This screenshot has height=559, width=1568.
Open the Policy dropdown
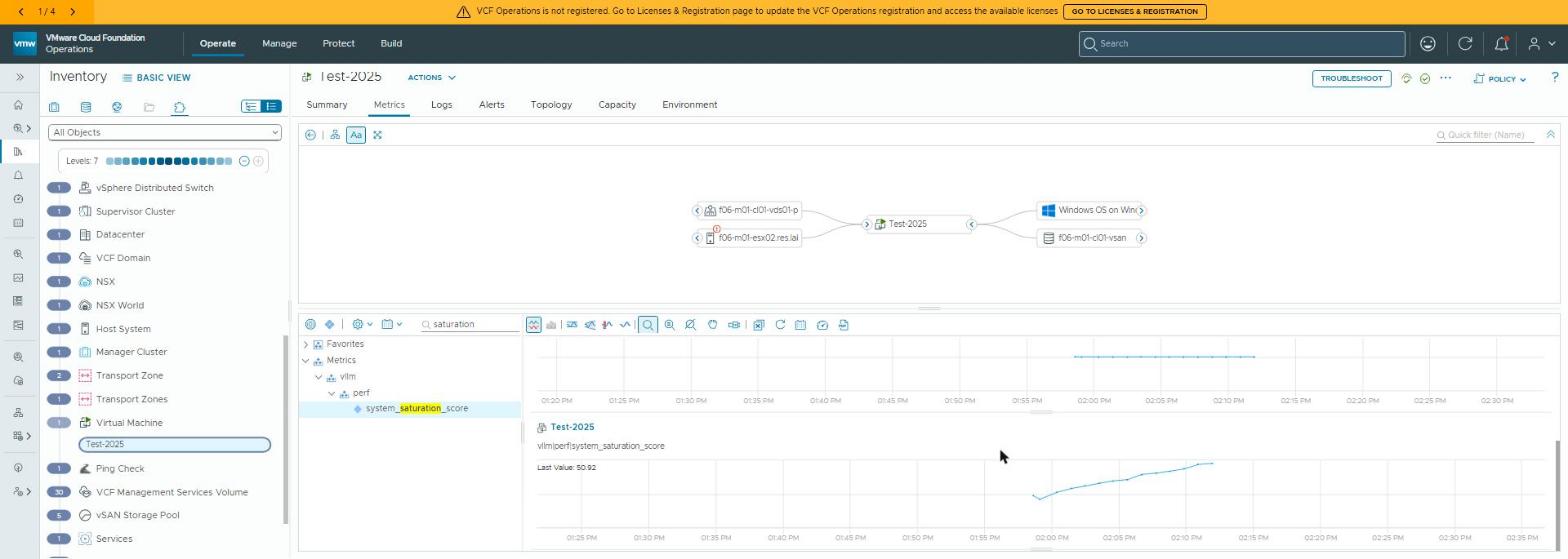point(1500,78)
